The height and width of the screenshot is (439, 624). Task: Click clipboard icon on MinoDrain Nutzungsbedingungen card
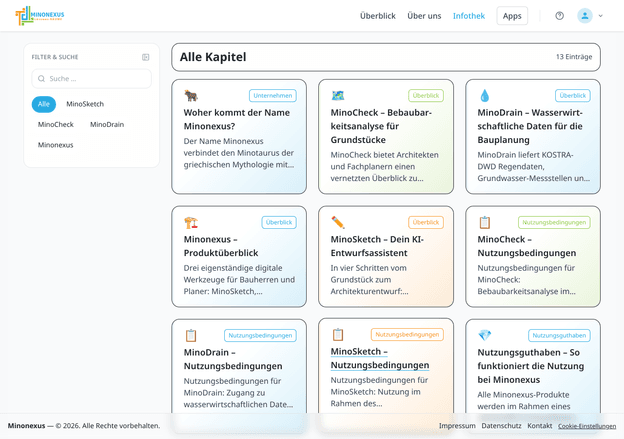[x=191, y=336]
